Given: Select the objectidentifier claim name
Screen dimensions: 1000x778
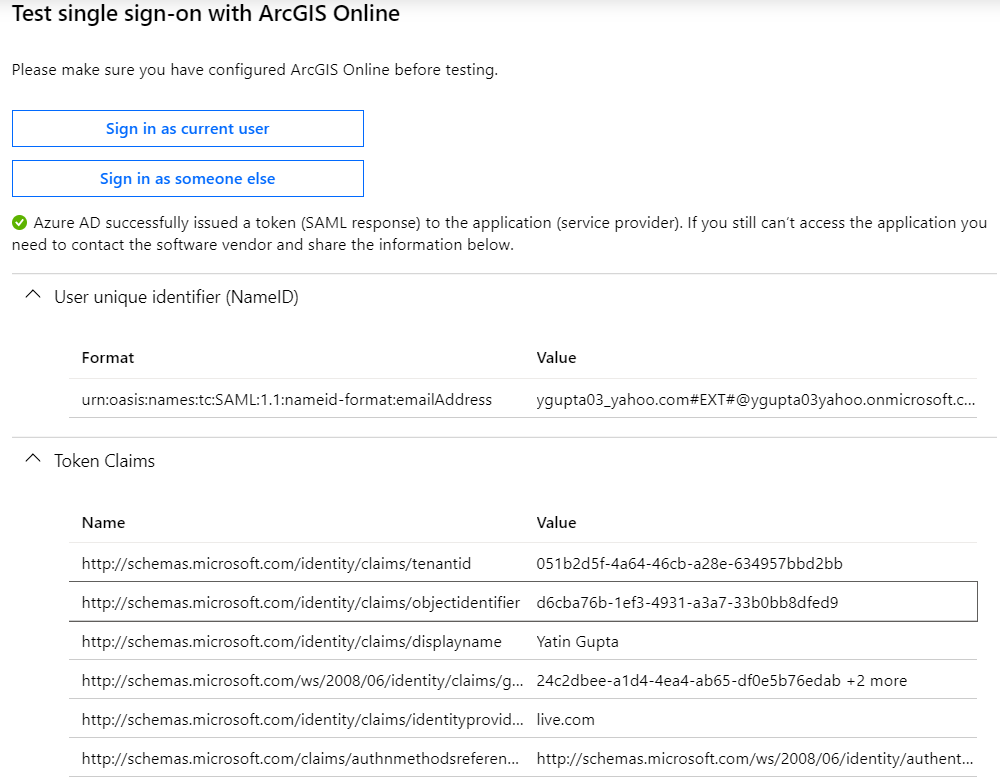Looking at the screenshot, I should 300,603.
